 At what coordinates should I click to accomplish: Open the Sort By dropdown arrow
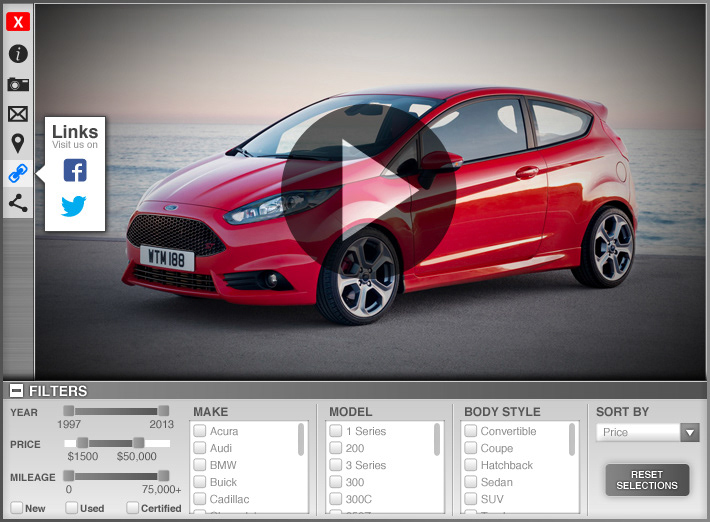click(x=690, y=432)
